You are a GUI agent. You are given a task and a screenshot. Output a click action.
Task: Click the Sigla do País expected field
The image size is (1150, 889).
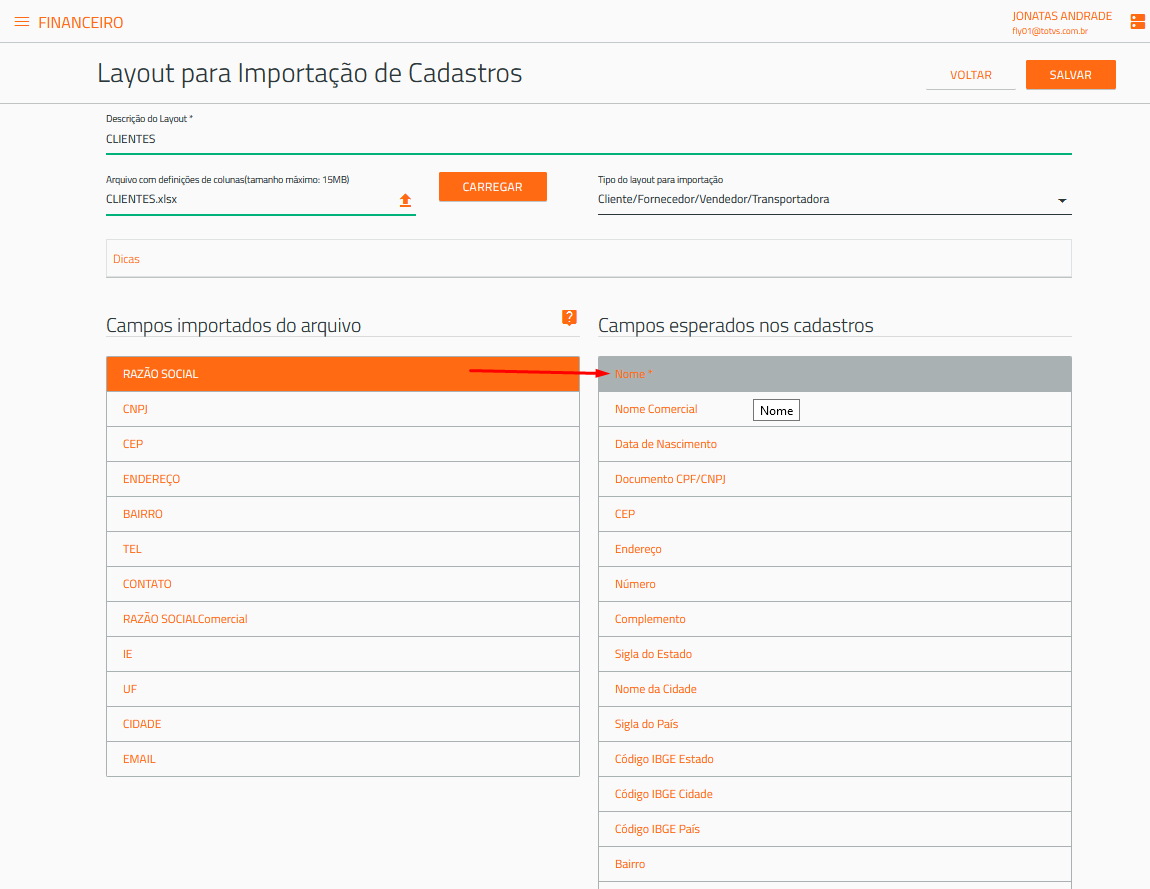click(x=835, y=724)
